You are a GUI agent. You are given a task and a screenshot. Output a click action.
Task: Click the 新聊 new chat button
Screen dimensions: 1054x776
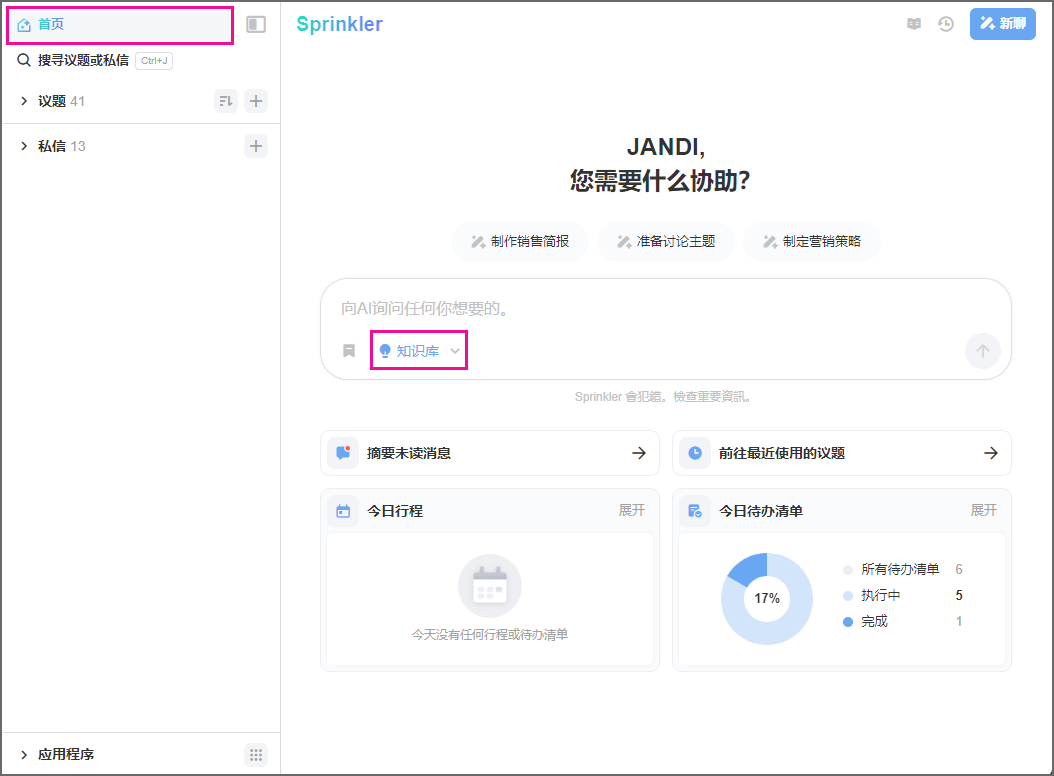[1002, 24]
